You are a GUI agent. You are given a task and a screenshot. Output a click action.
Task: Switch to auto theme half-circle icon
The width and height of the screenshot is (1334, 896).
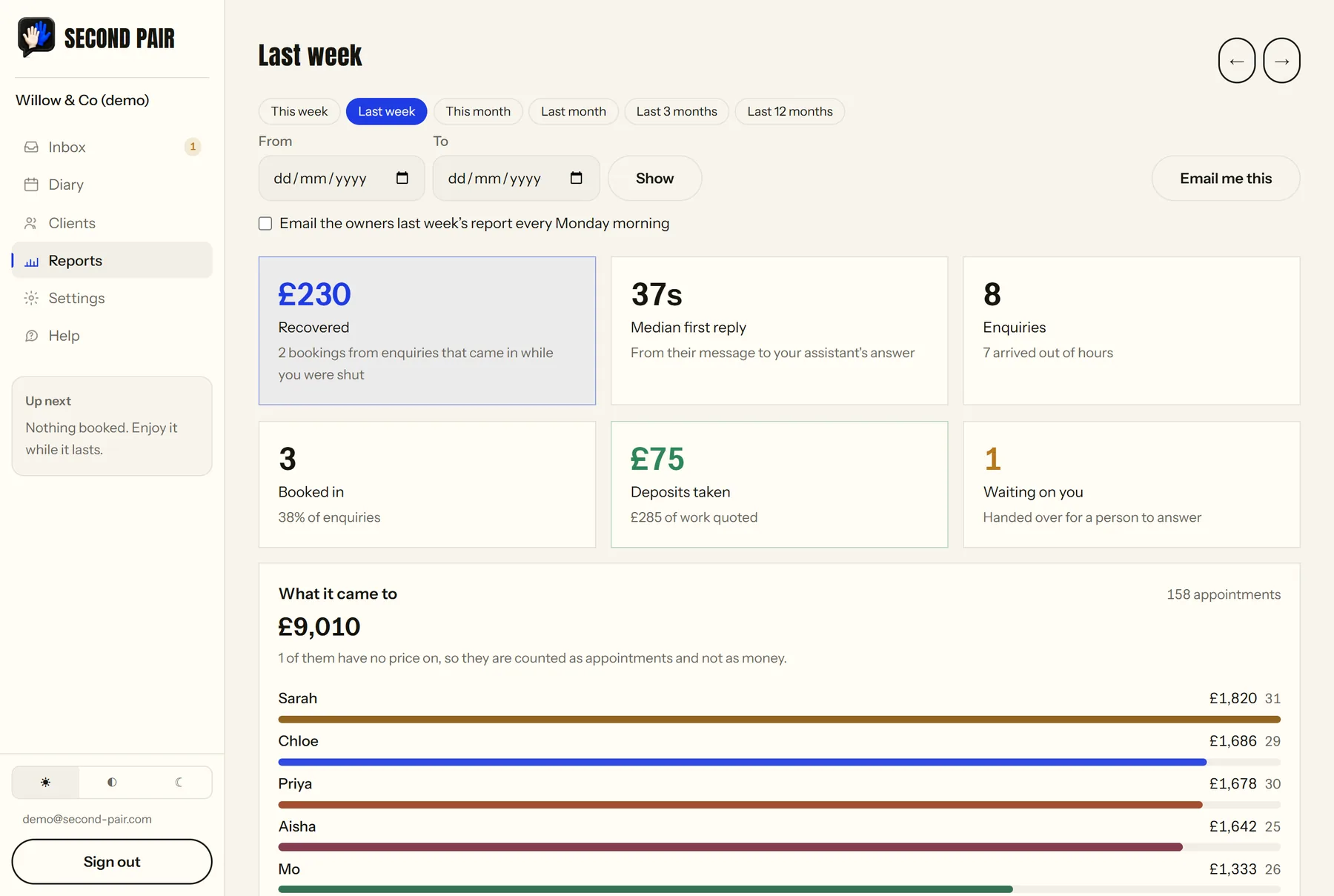pos(112,783)
